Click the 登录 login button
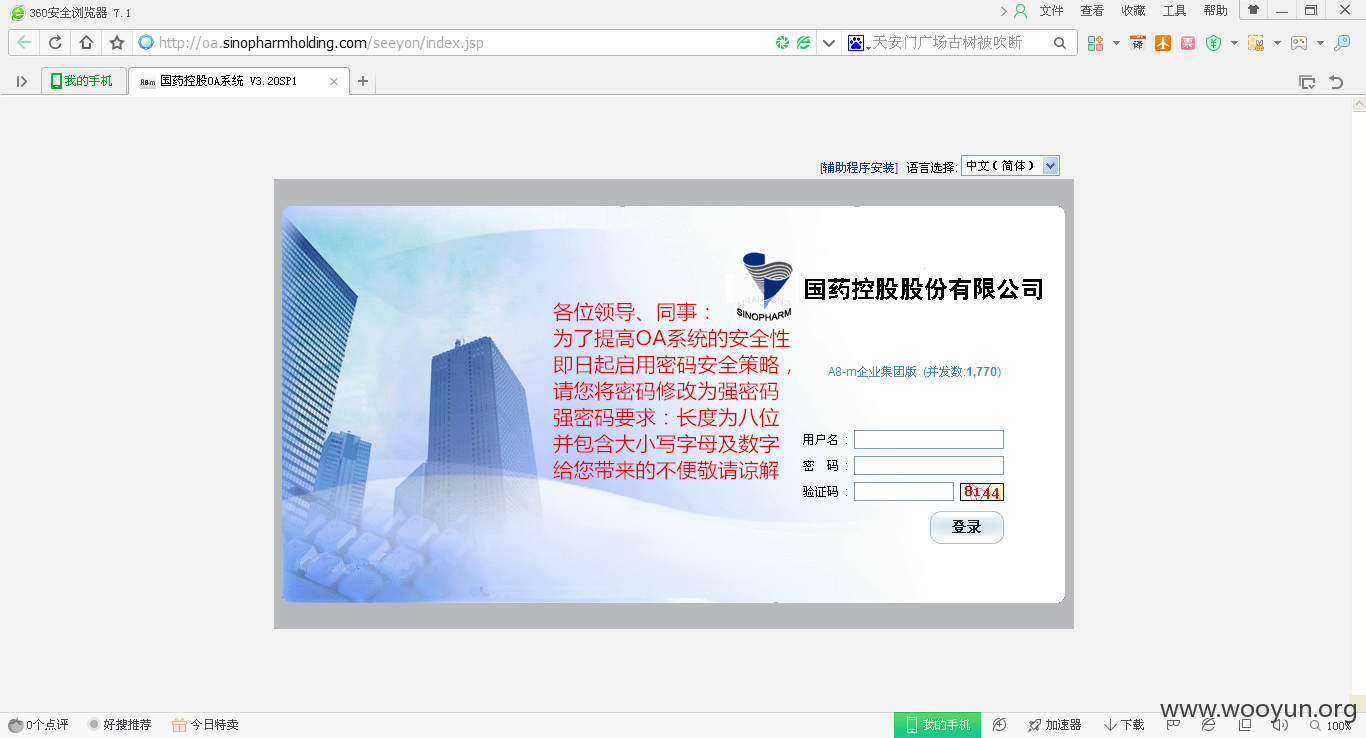This screenshot has width=1366, height=738. click(967, 527)
